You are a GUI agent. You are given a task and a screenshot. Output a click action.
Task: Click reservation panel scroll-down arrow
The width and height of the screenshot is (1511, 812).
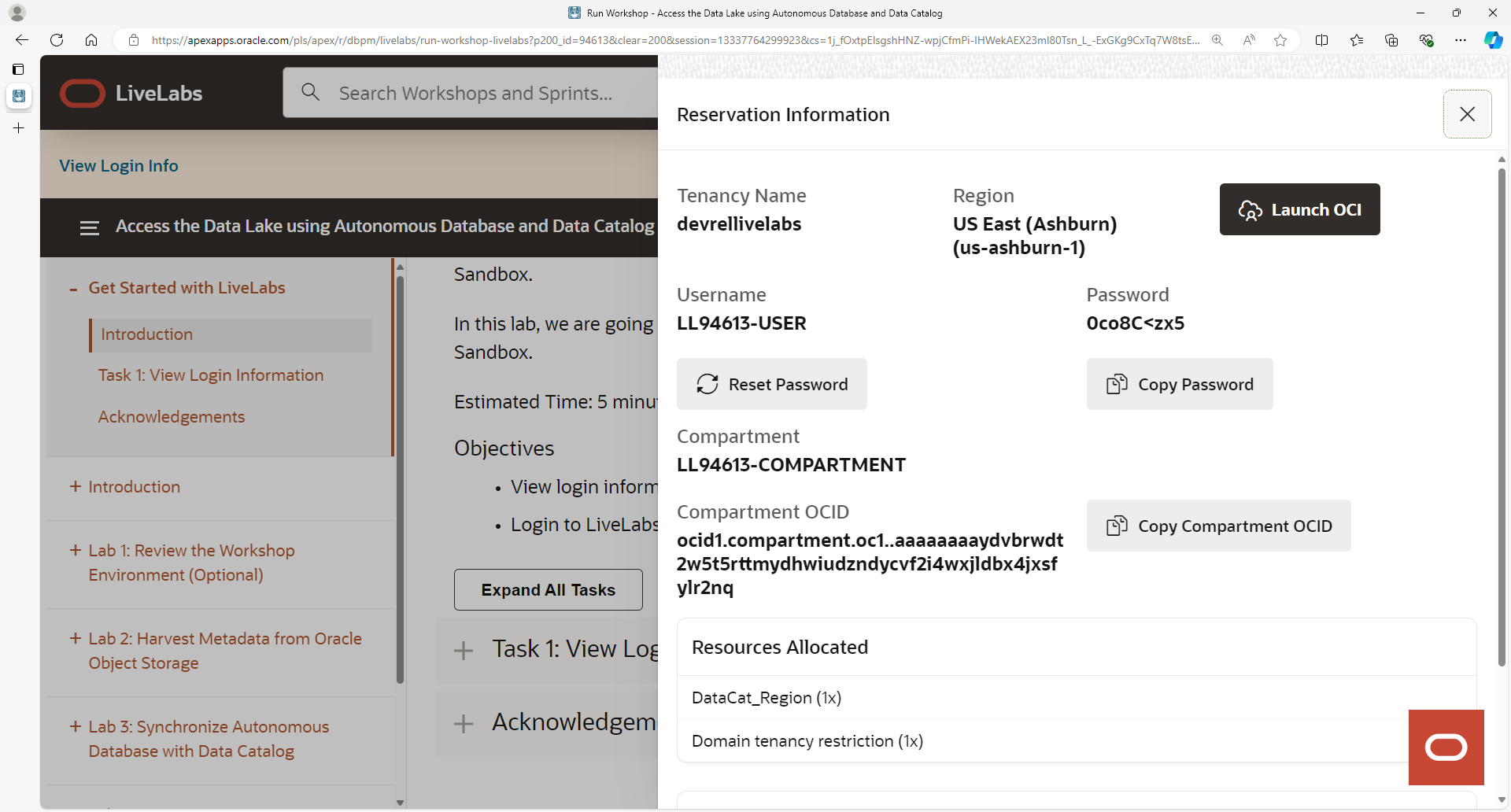(x=1502, y=800)
